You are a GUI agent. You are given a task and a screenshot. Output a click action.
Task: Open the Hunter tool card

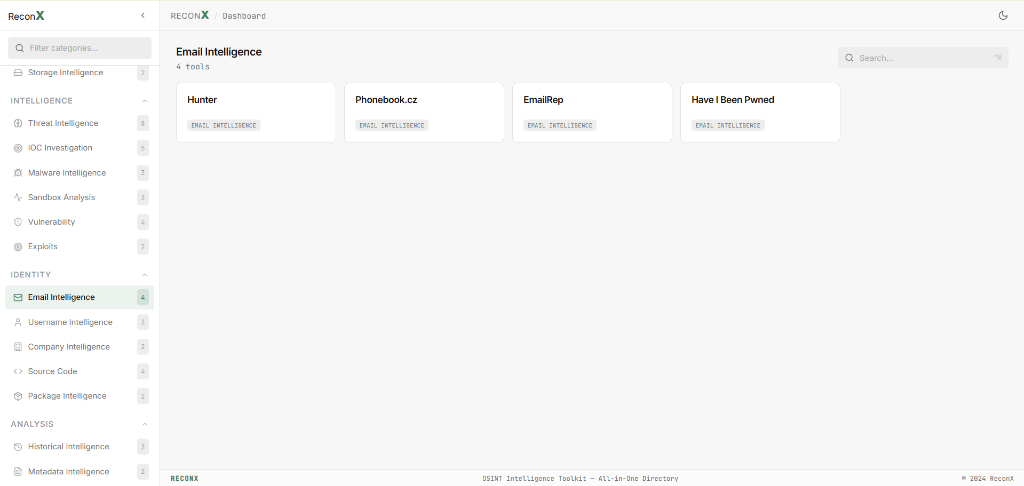[256, 112]
